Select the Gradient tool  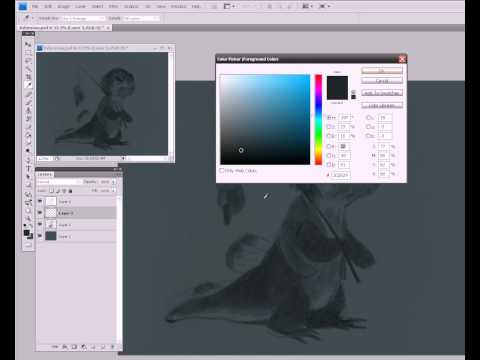(x=28, y=135)
